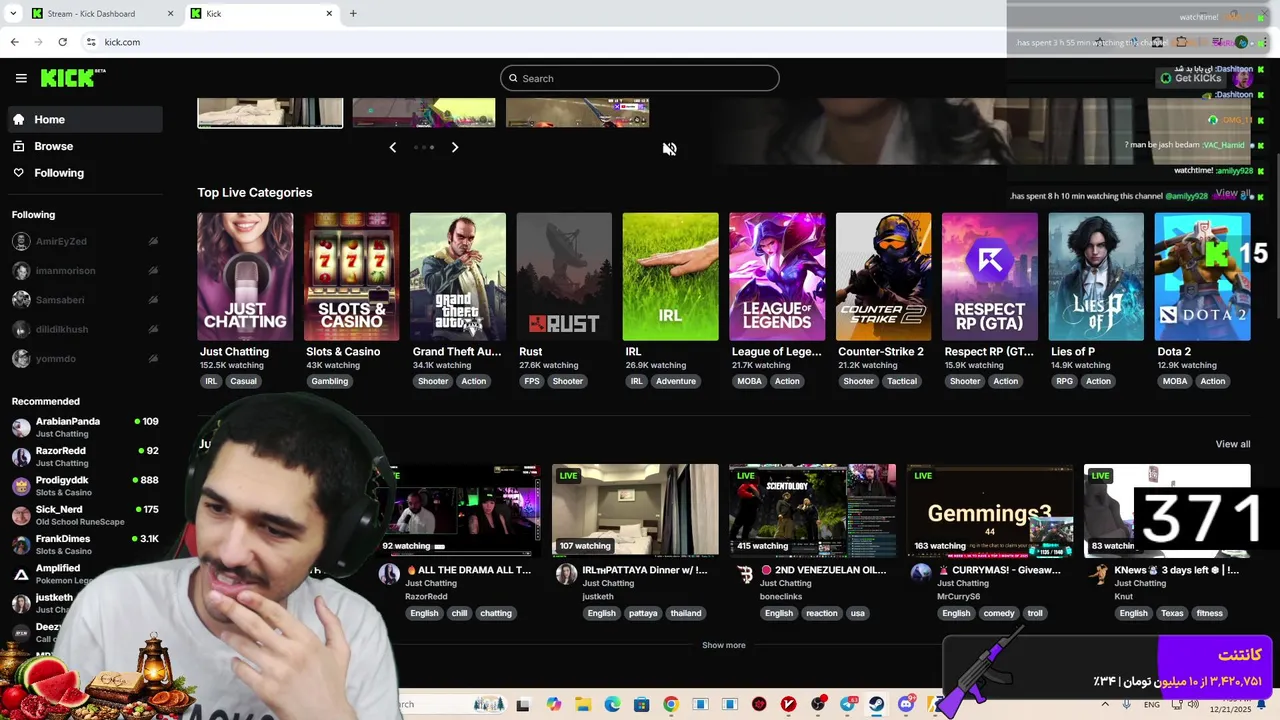
Task: Switch to Stream - Kick Dashboard tab
Action: (x=104, y=14)
